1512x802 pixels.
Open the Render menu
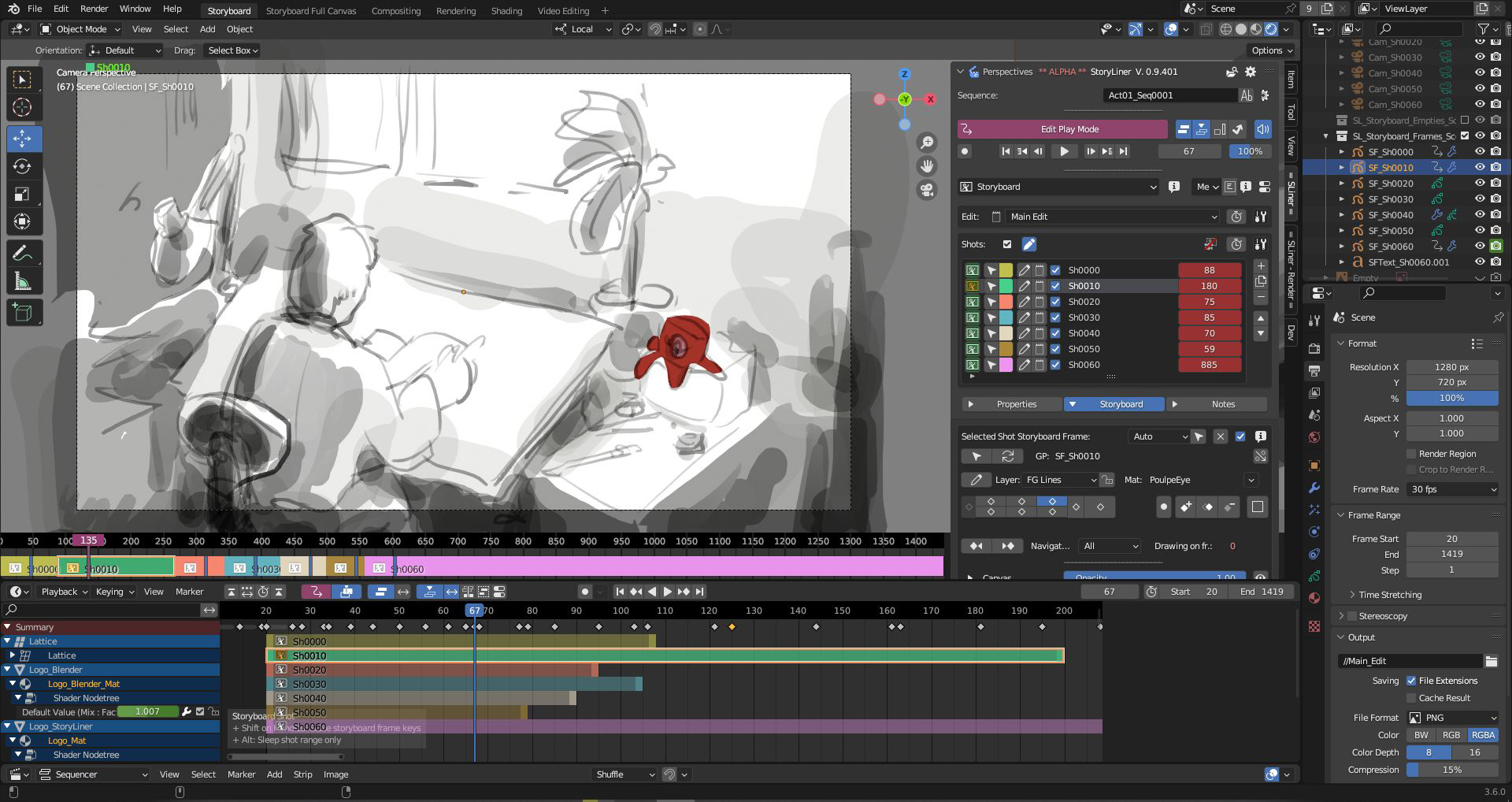(x=94, y=9)
